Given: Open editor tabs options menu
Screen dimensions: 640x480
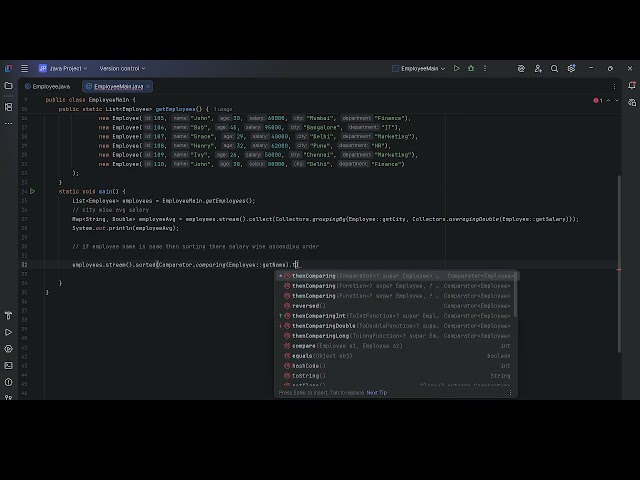Looking at the screenshot, I should click(614, 86).
